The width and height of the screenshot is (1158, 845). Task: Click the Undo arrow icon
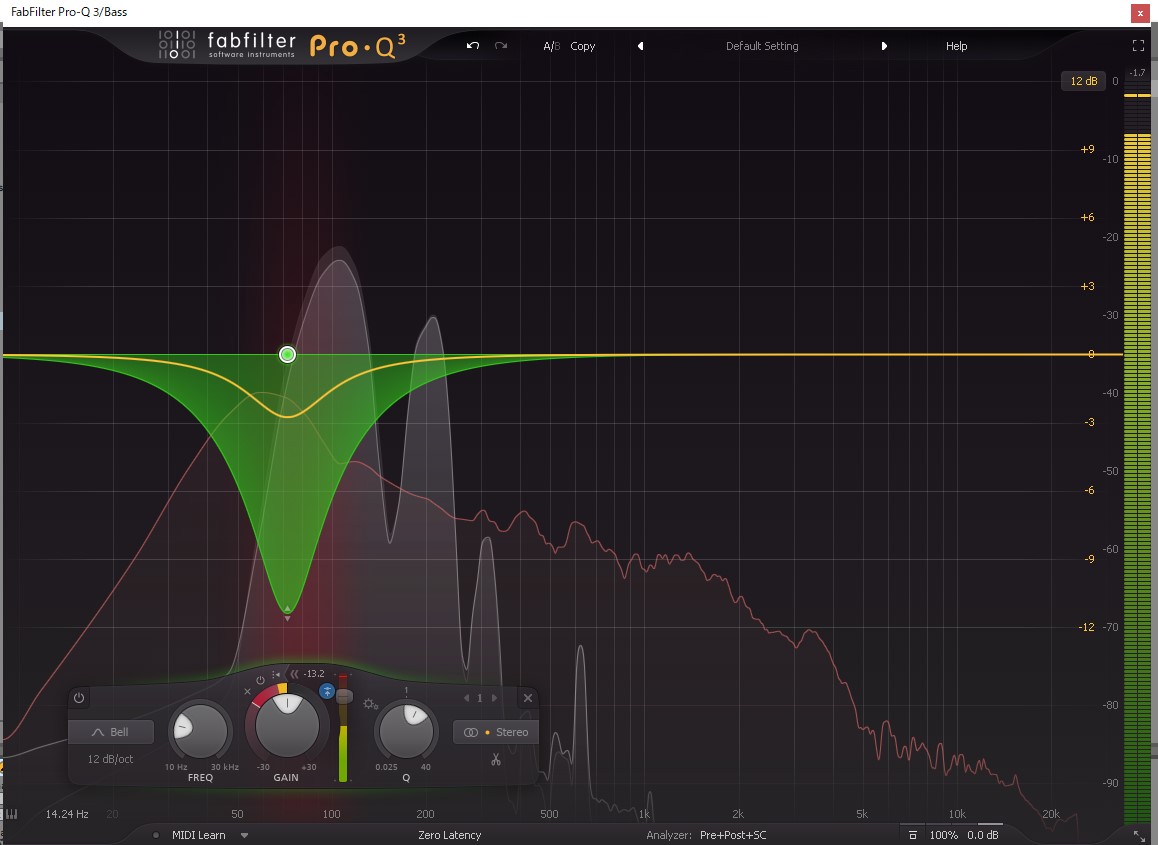click(x=473, y=46)
